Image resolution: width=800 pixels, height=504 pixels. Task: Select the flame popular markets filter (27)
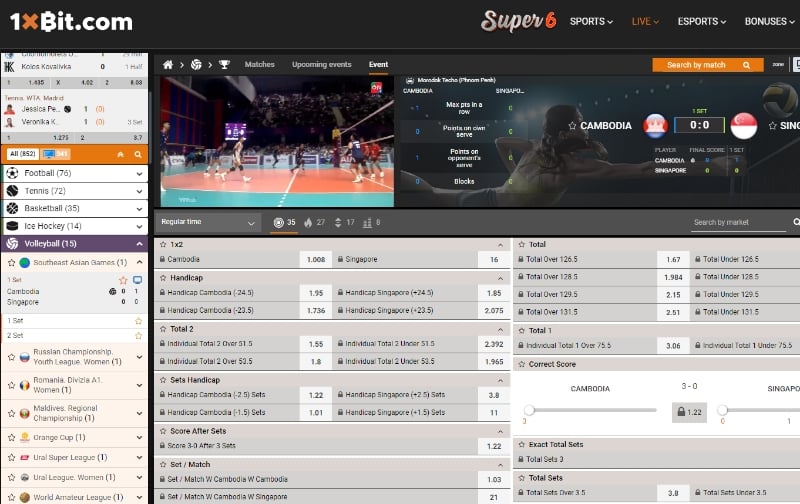314,222
